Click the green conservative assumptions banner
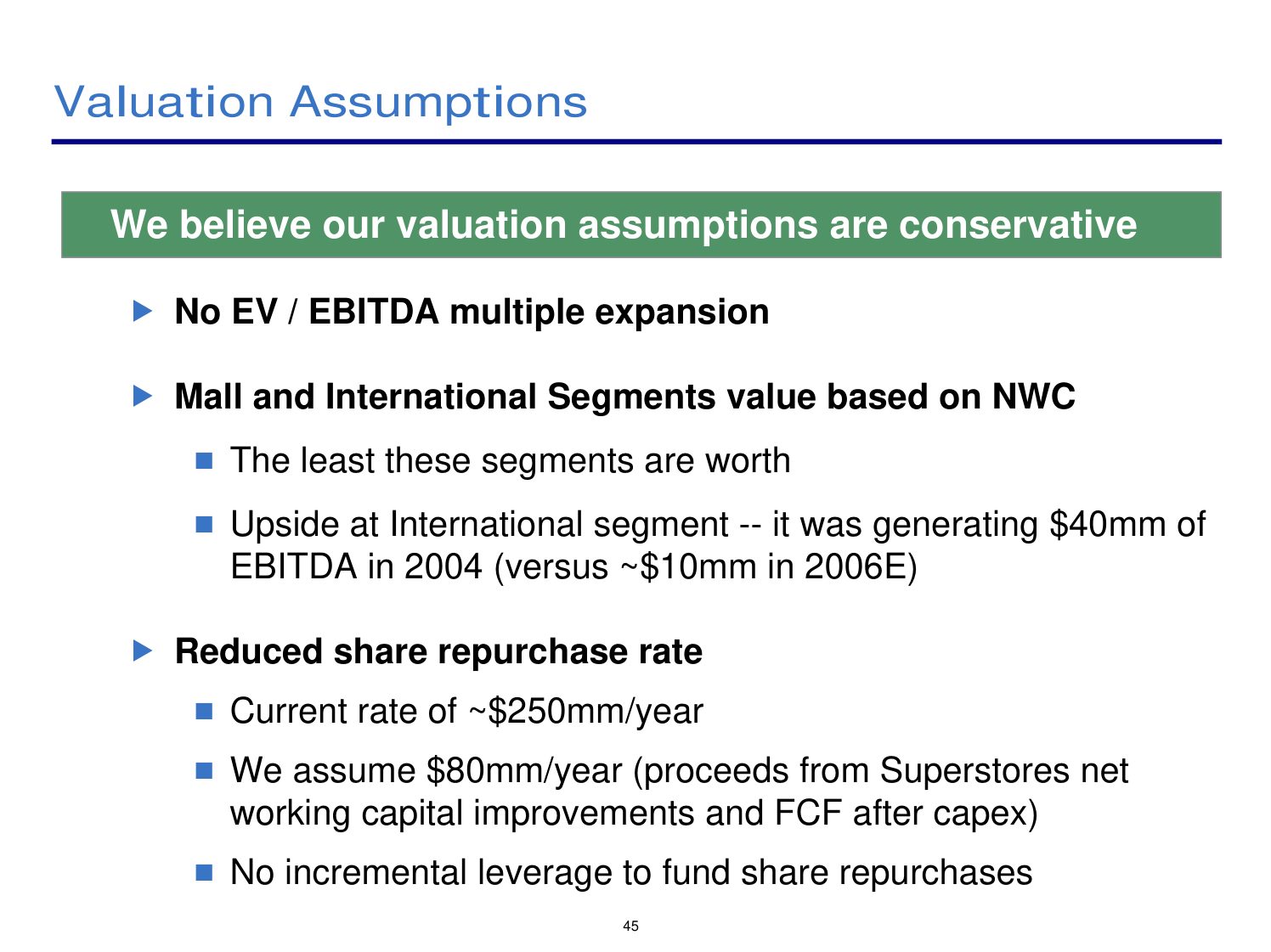 click(x=641, y=224)
